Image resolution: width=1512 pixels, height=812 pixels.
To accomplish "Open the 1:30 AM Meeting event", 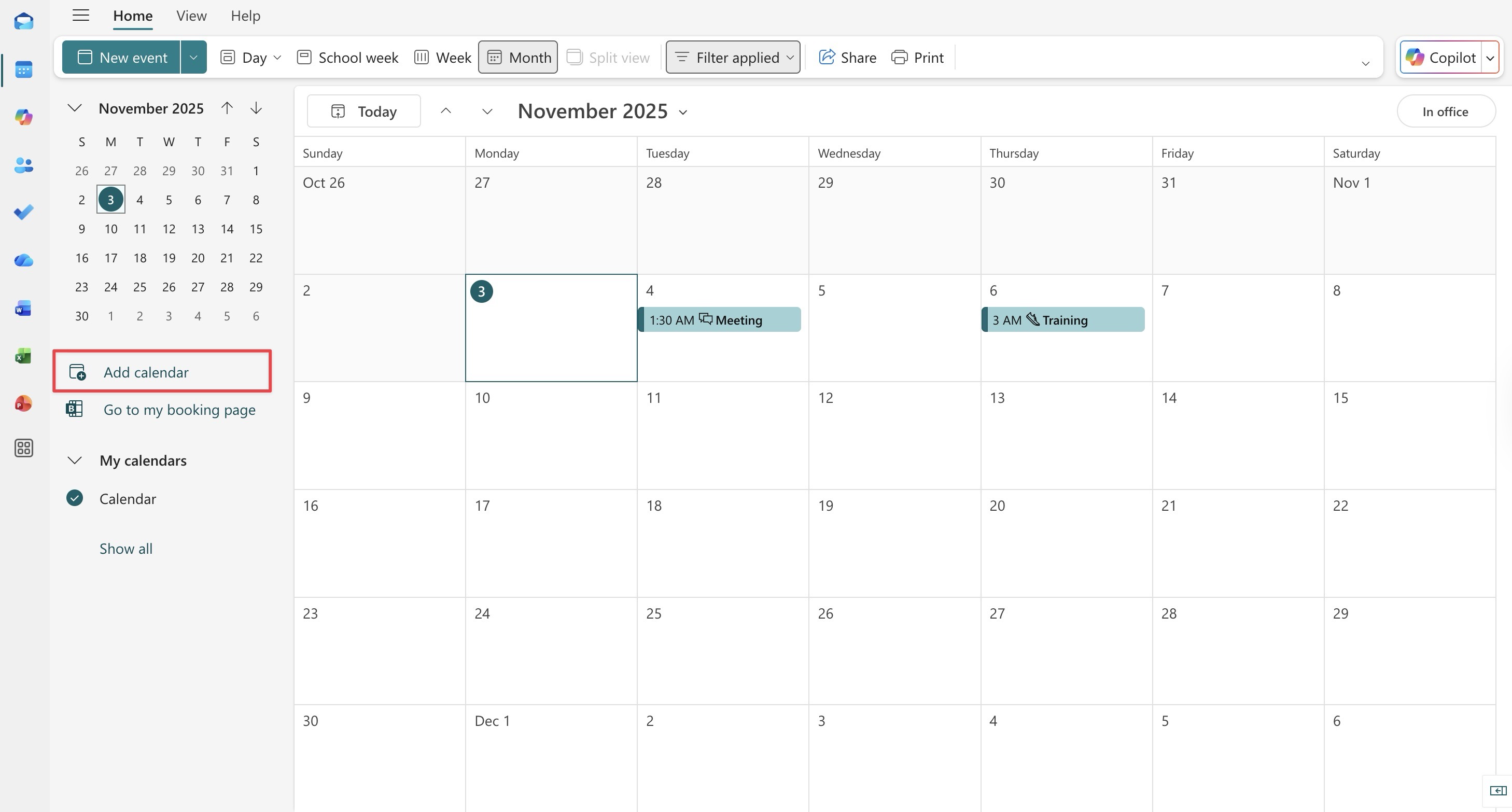I will pyautogui.click(x=720, y=320).
